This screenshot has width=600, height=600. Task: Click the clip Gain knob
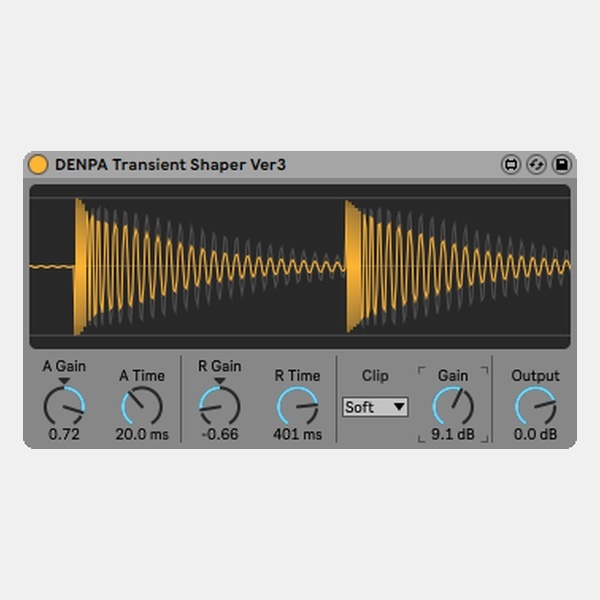pyautogui.click(x=453, y=406)
